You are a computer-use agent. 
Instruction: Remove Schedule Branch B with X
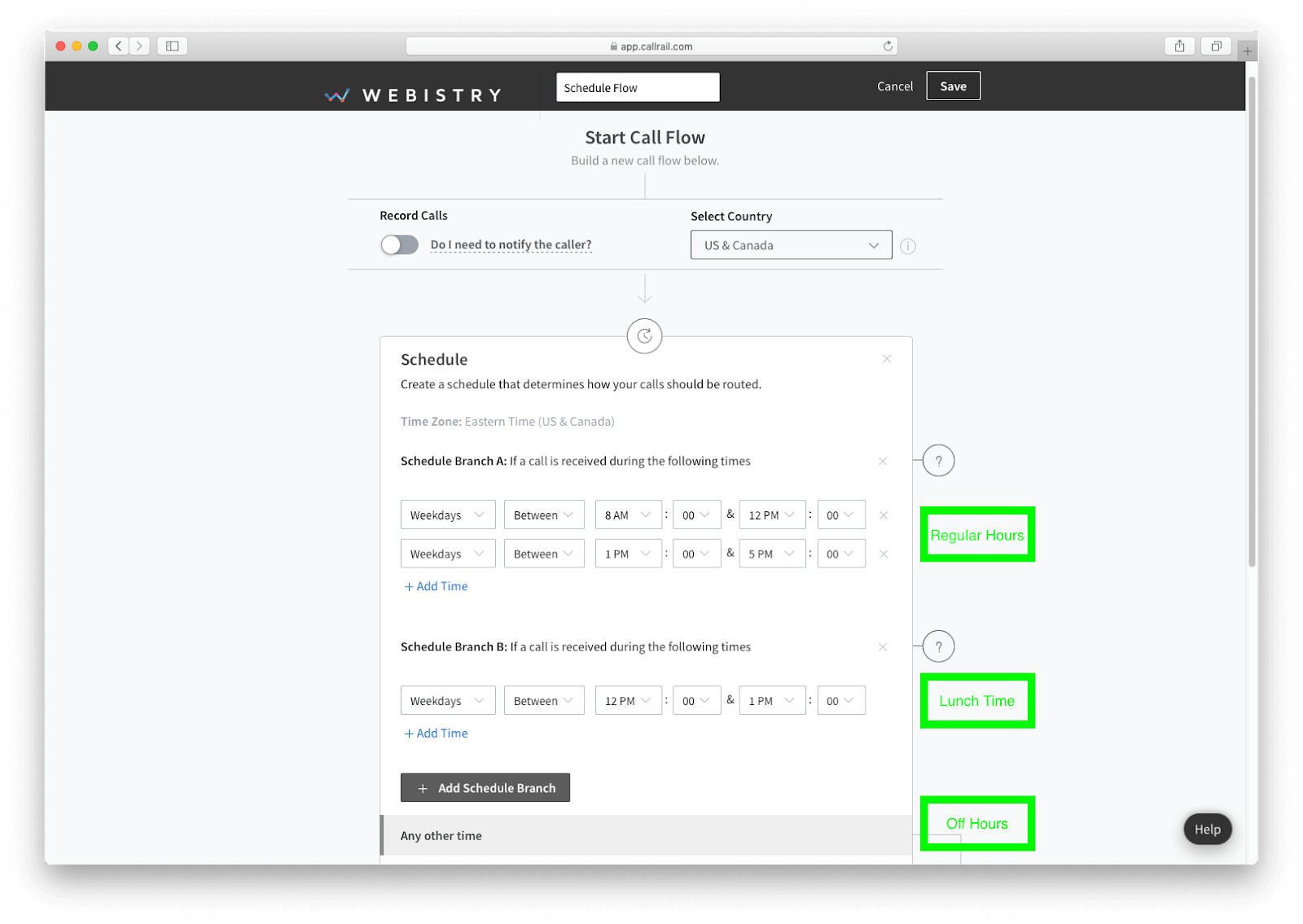[883, 647]
